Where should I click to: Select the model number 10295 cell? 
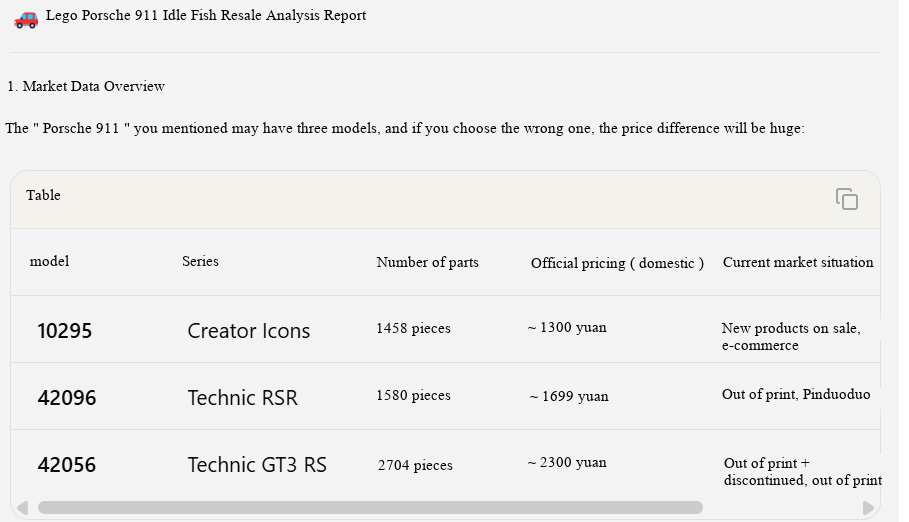(64, 331)
